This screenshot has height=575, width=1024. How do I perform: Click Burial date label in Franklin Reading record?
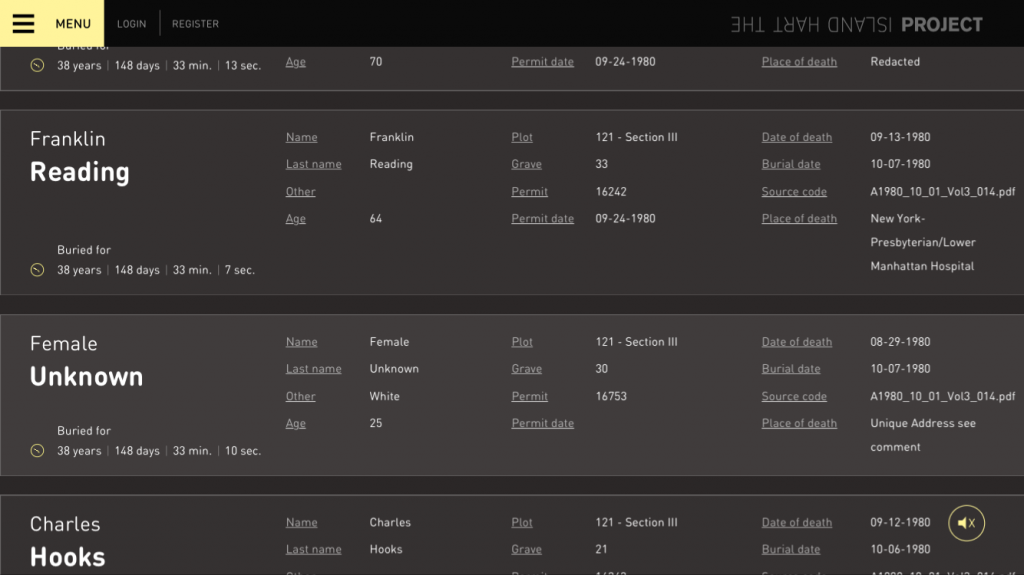[790, 165]
